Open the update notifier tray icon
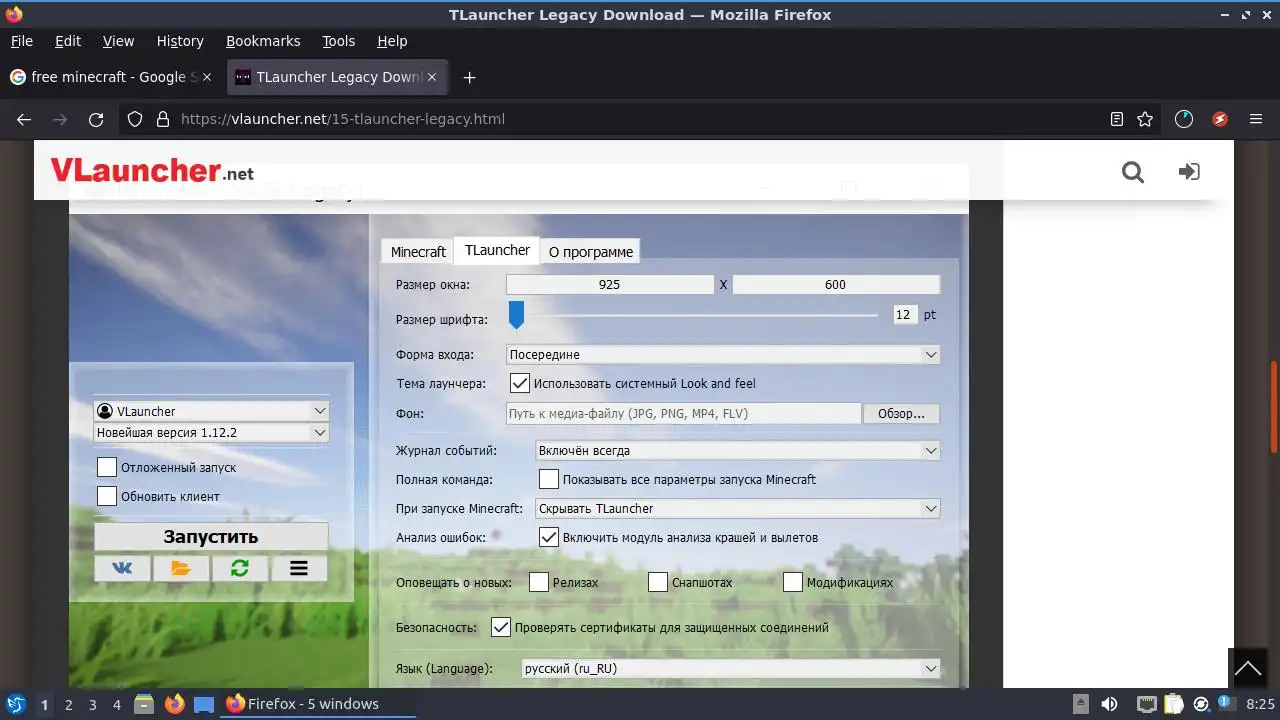 [x=1227, y=704]
